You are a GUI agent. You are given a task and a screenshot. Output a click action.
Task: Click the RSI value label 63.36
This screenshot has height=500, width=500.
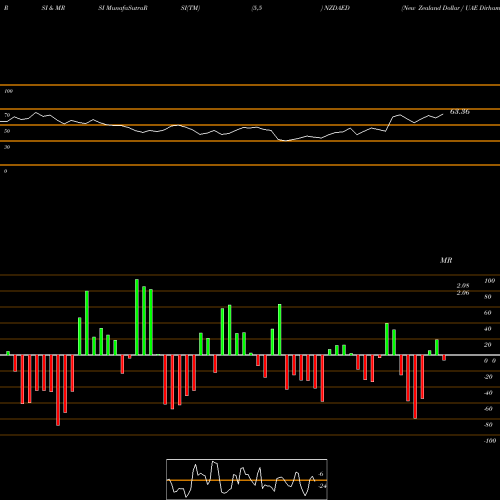coord(460,112)
